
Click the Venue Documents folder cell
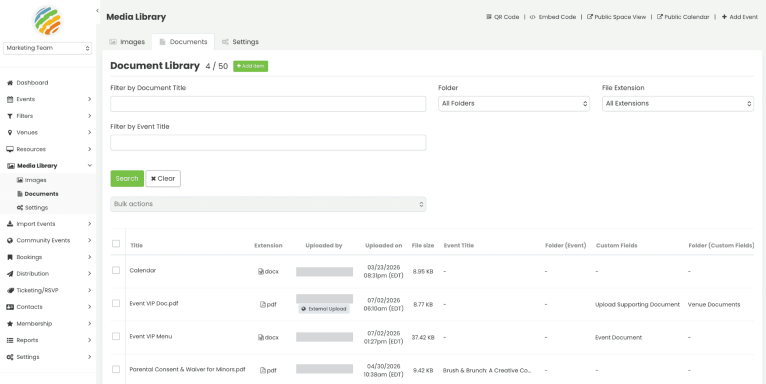714,305
